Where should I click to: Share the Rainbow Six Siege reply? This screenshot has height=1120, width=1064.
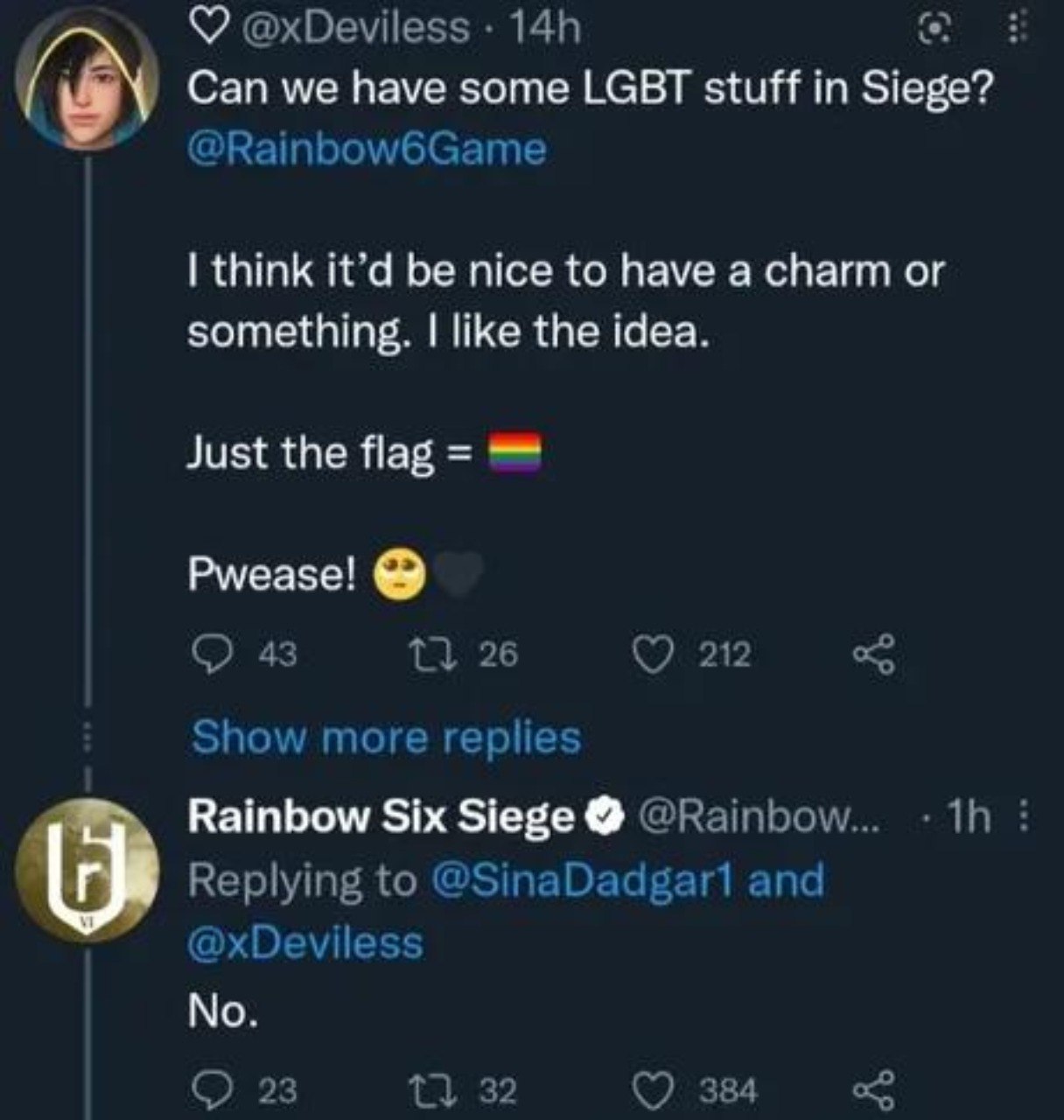(874, 1090)
